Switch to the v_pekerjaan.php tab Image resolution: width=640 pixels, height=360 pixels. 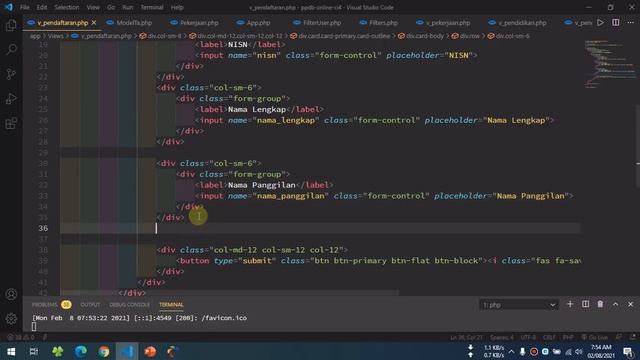[447, 23]
